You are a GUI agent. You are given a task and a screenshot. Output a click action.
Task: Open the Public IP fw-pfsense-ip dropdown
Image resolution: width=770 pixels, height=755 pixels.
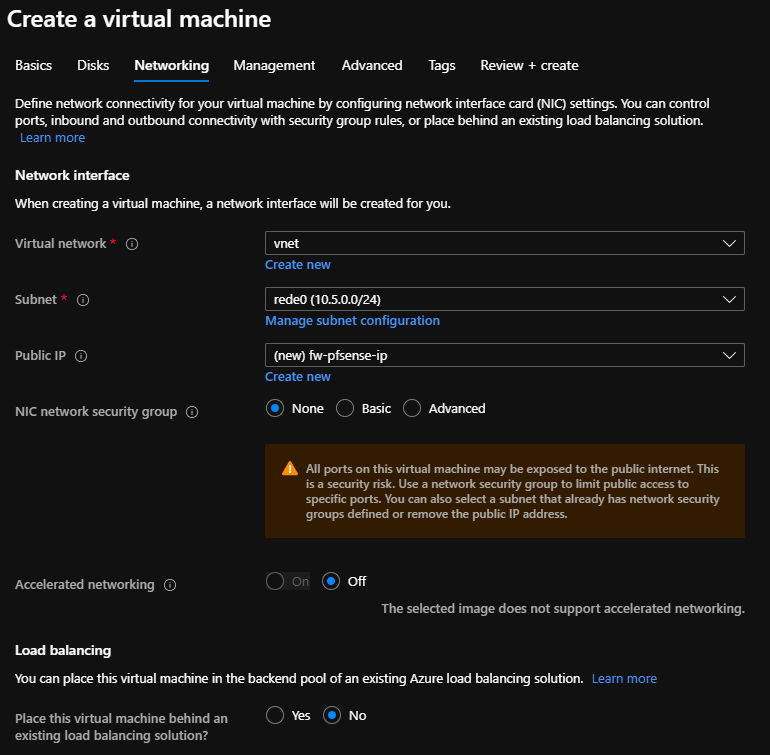[504, 355]
